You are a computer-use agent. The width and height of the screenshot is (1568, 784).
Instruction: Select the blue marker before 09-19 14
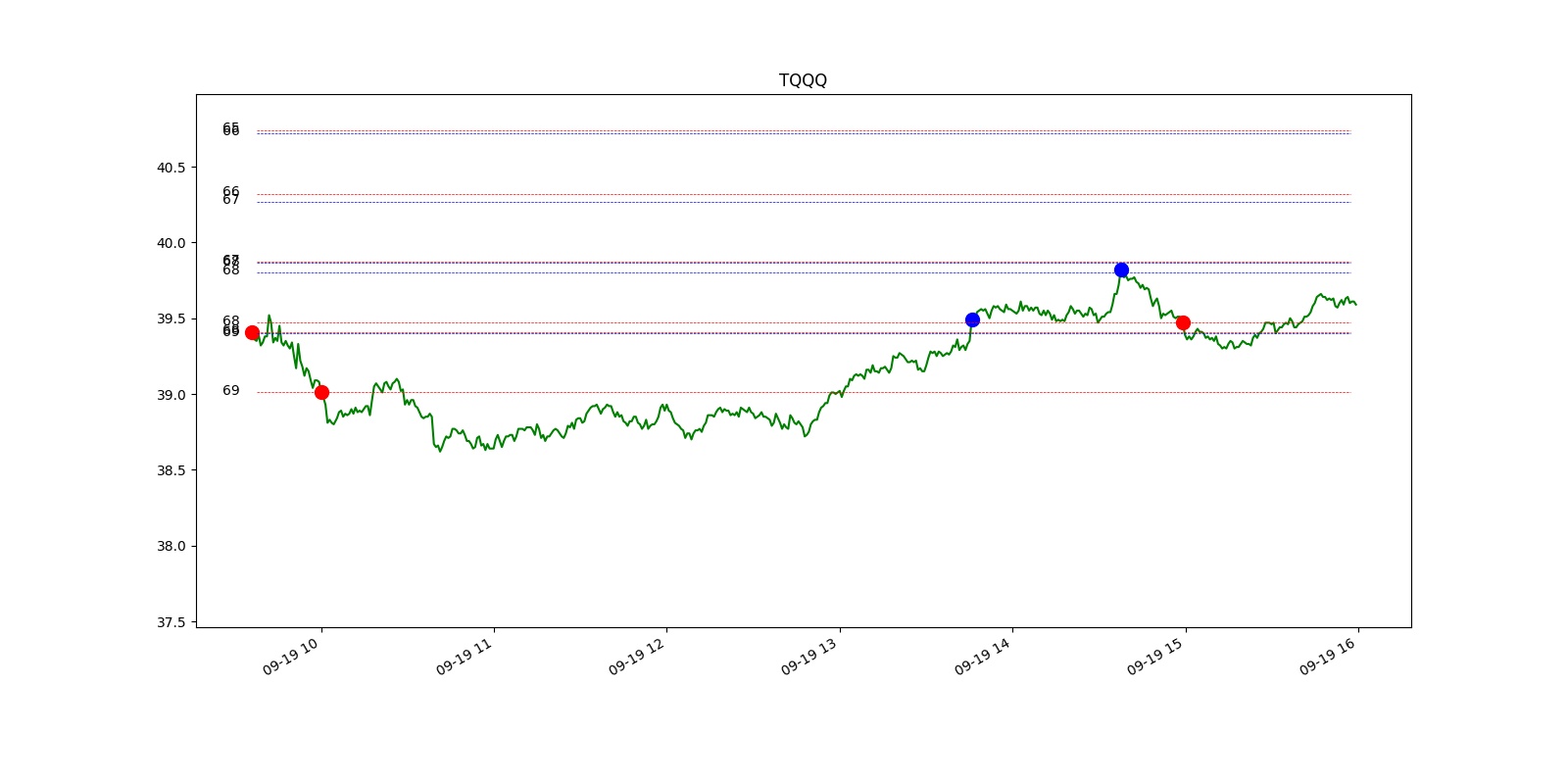pyautogui.click(x=972, y=319)
